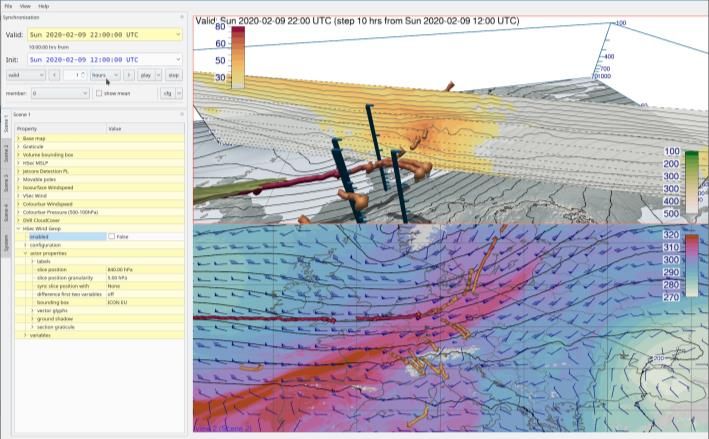Expand the Base map property
This screenshot has height=439, width=709.
(x=19, y=138)
